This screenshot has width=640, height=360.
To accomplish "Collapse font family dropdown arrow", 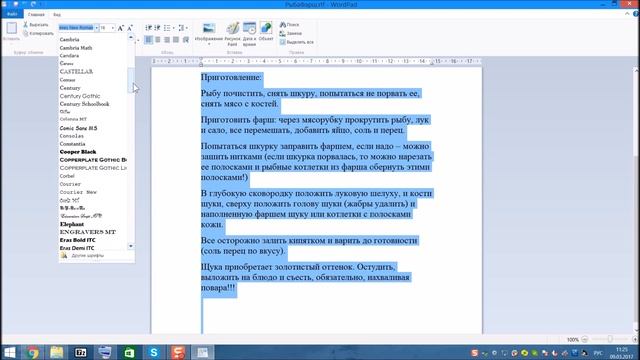I will (97, 28).
